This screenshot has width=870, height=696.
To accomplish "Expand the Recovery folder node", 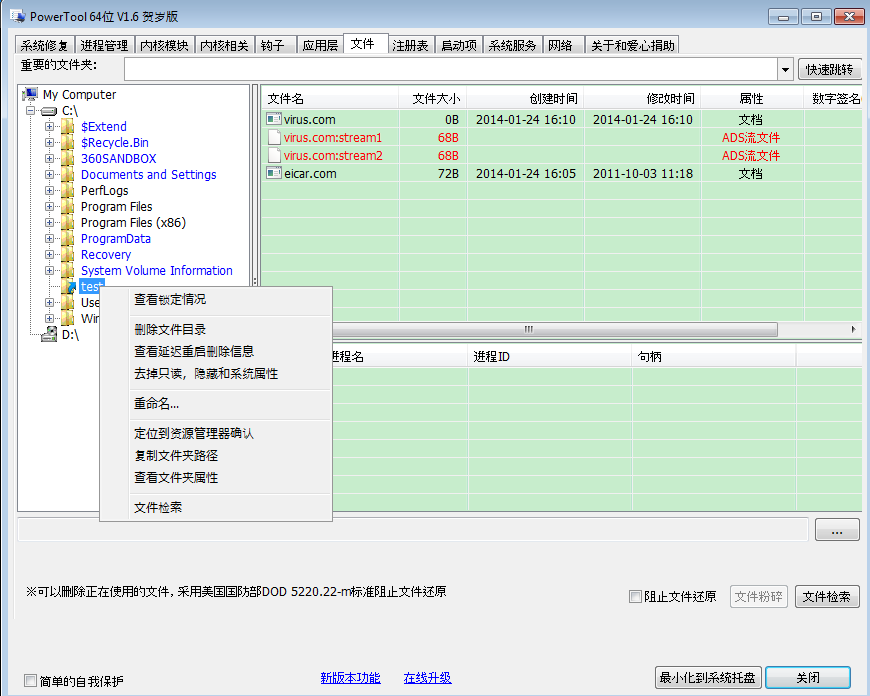I will click(x=49, y=255).
